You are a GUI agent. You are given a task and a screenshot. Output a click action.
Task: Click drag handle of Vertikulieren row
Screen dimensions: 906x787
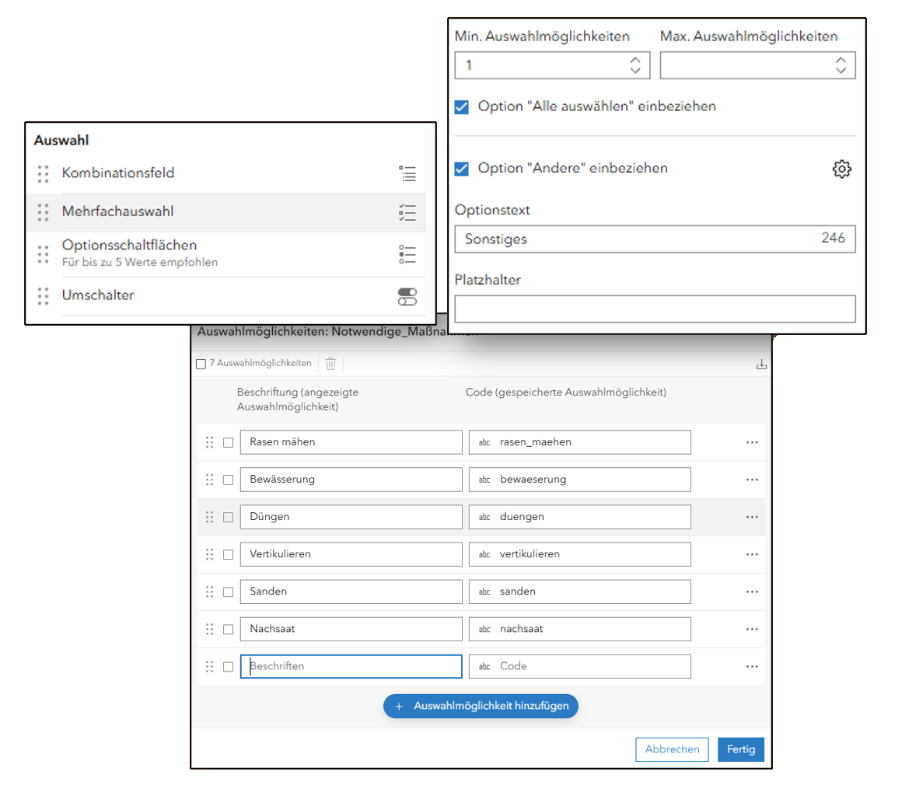tap(209, 554)
